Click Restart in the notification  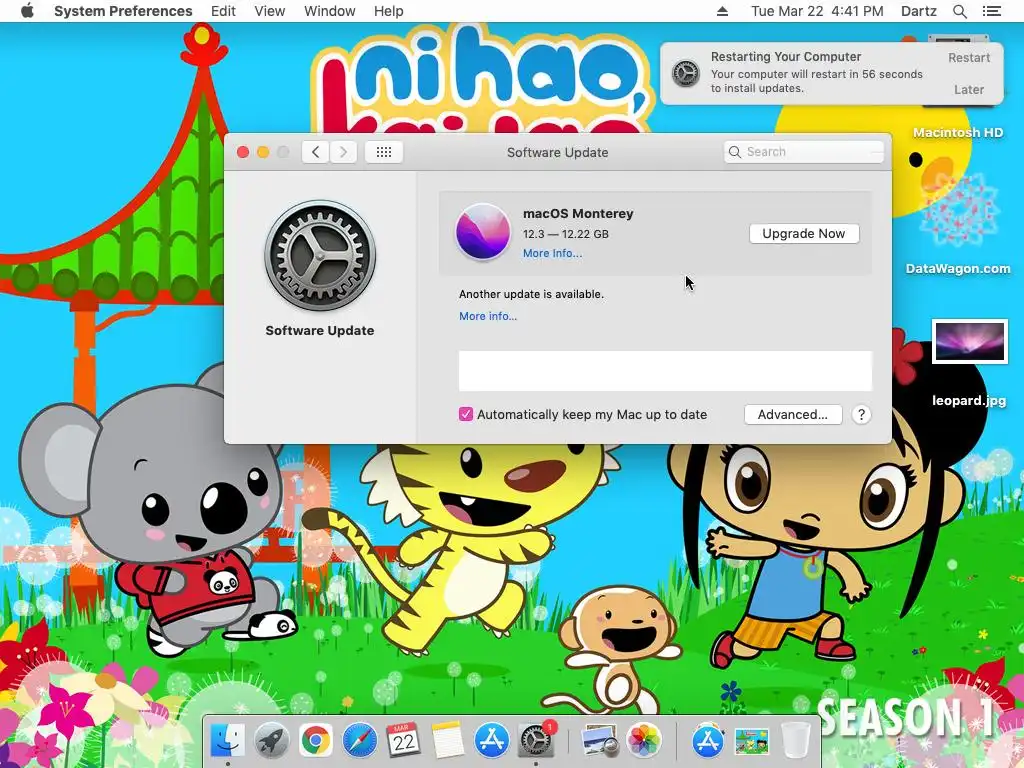point(968,57)
